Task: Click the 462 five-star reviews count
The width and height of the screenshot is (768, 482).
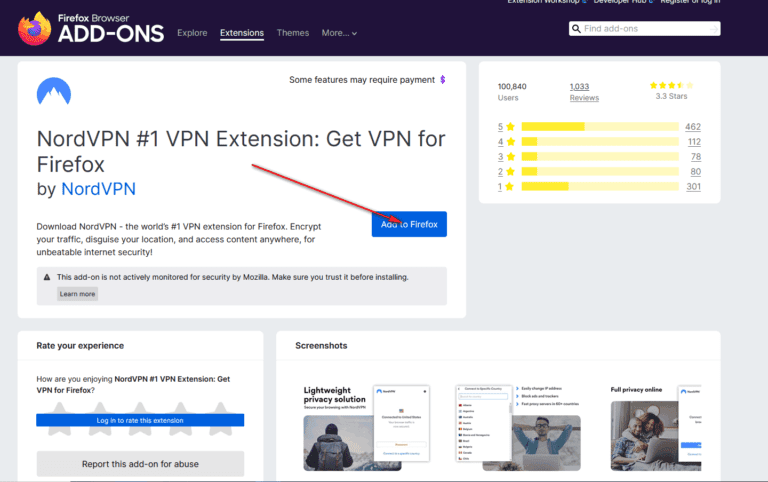Action: (x=693, y=127)
